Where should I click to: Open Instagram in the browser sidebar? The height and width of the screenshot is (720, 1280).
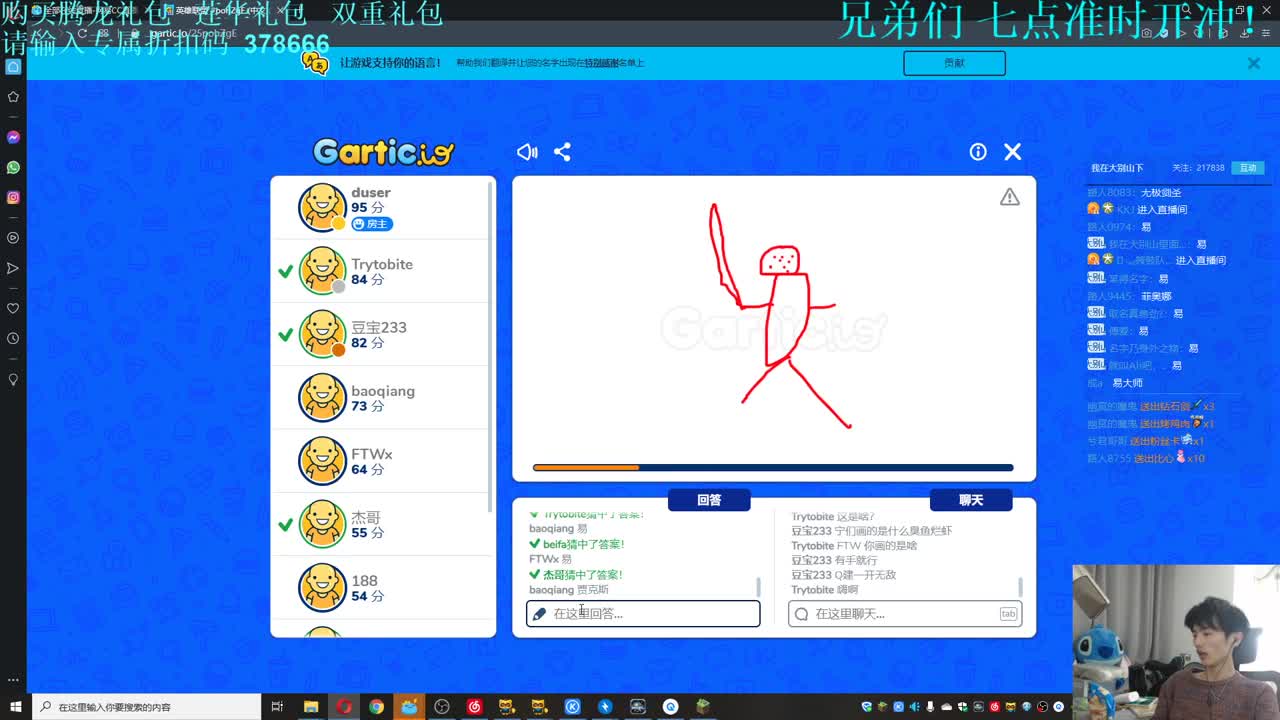pos(13,197)
